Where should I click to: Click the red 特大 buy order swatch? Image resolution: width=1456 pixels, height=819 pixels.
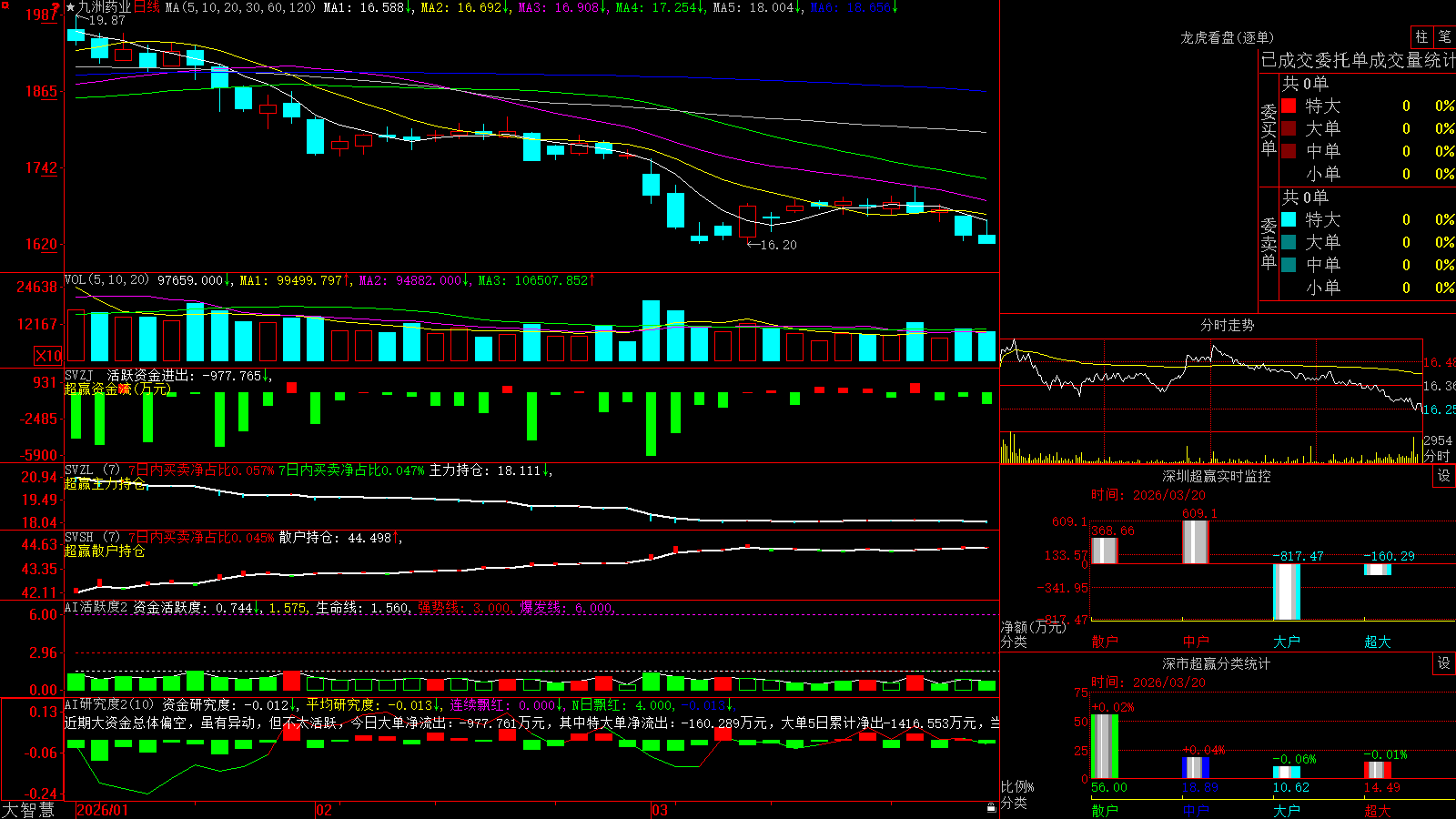pyautogui.click(x=1289, y=106)
